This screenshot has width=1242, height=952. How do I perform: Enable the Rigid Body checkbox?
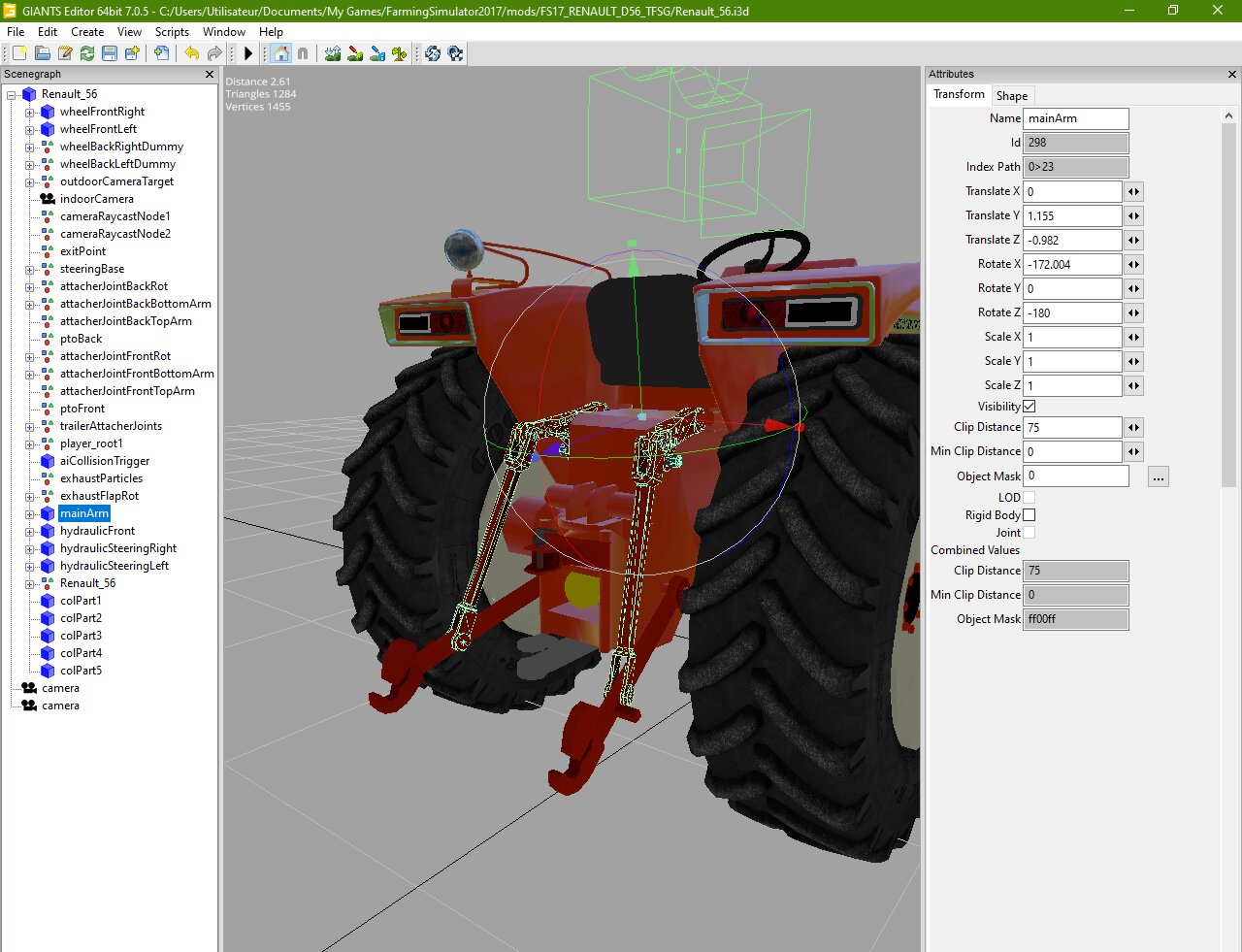tap(1030, 515)
